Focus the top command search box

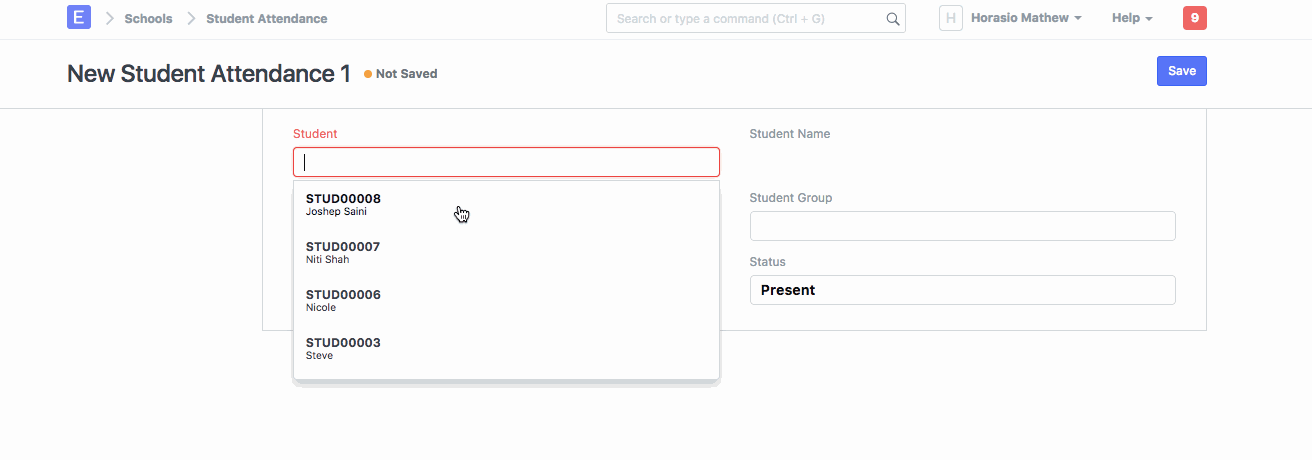point(745,19)
